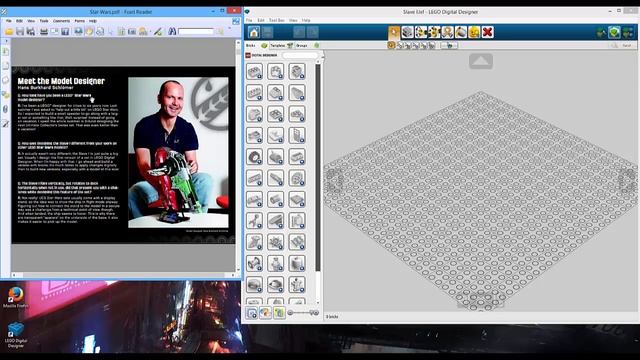The width and height of the screenshot is (640, 360).
Task: Click the Home icon in LEGO Digital Designer
Action: pyautogui.click(x=254, y=32)
